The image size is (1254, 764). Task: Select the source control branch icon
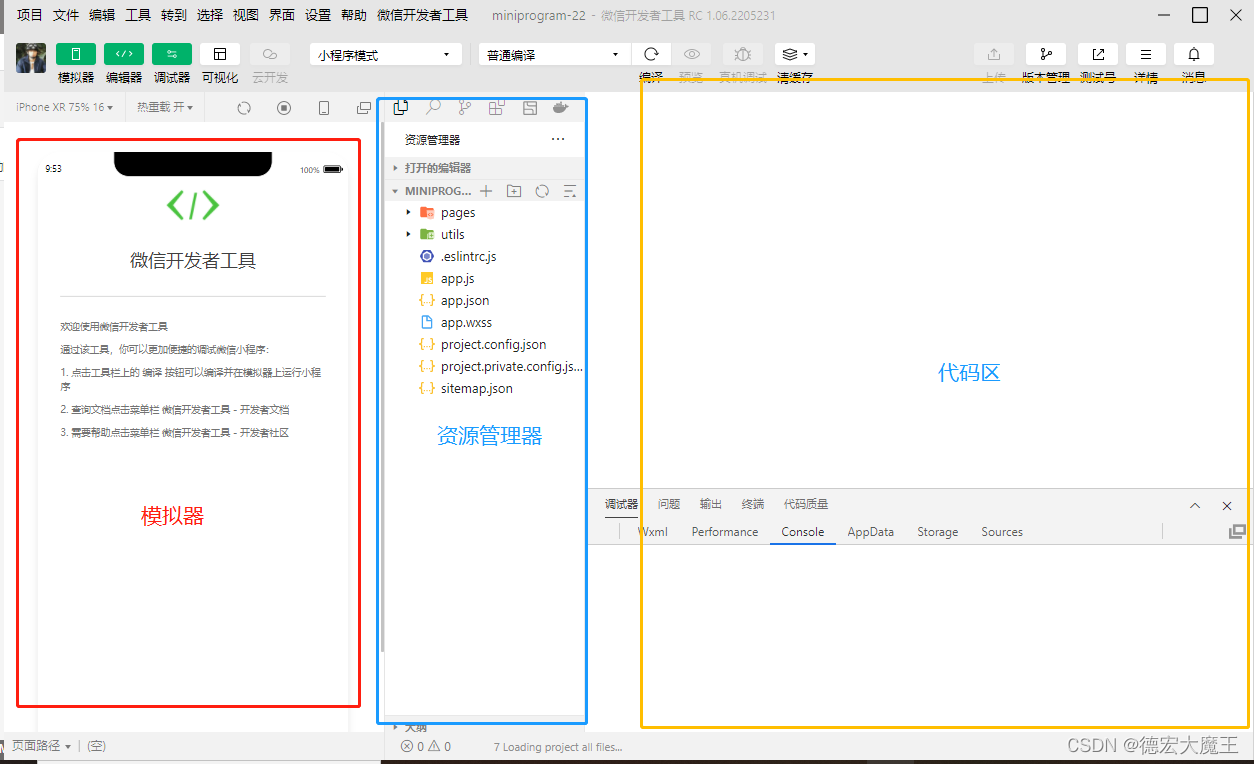[465, 108]
